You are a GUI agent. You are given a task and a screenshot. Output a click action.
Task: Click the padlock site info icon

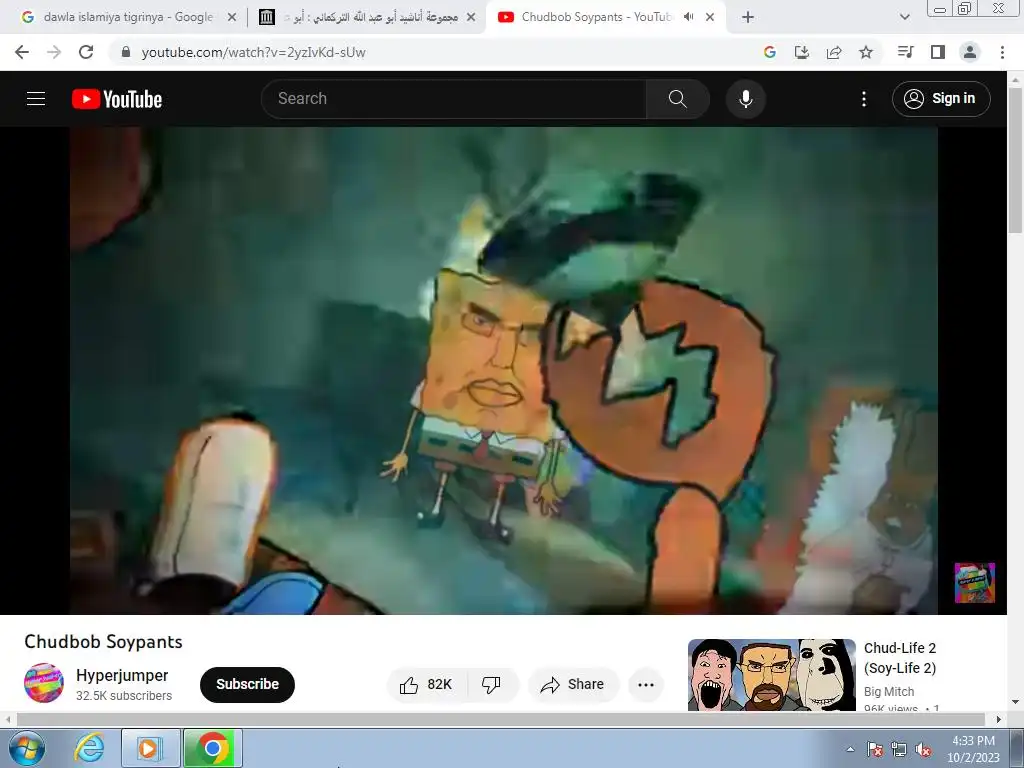[x=126, y=52]
